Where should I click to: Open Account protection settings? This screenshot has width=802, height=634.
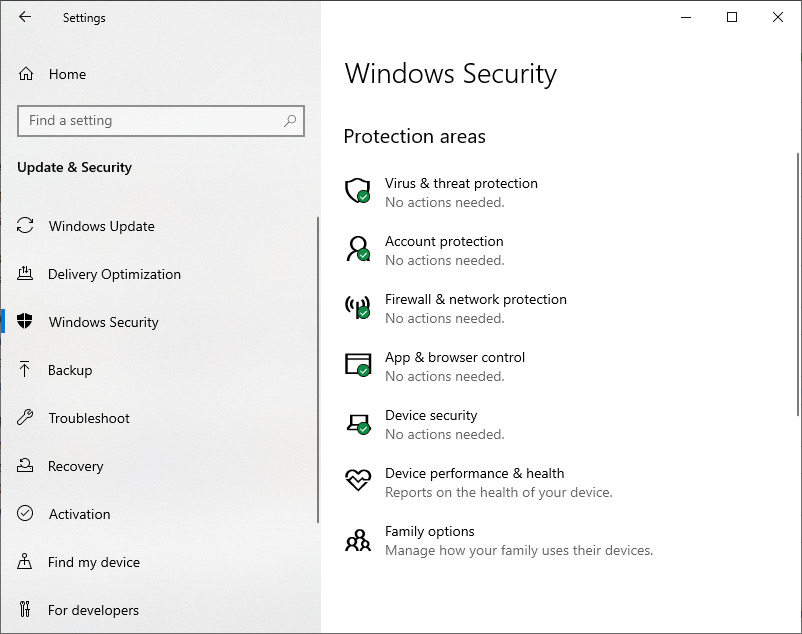pyautogui.click(x=444, y=241)
